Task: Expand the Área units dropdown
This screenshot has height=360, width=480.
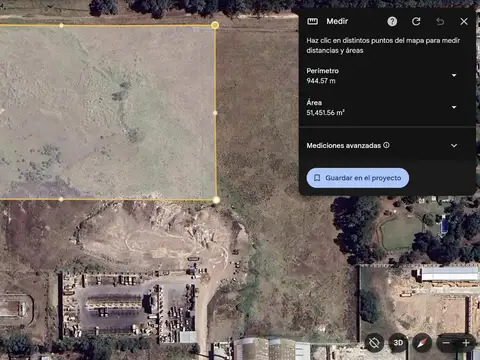Action: pyautogui.click(x=454, y=107)
